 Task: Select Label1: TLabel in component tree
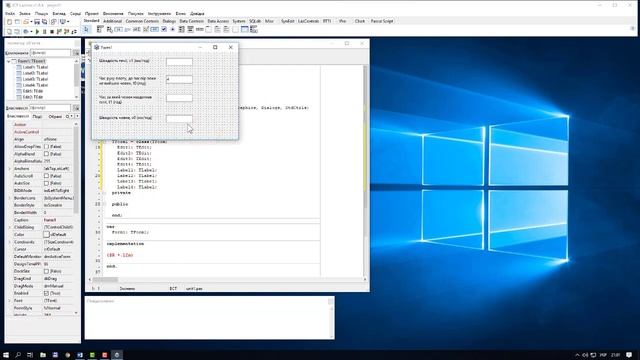click(x=35, y=67)
